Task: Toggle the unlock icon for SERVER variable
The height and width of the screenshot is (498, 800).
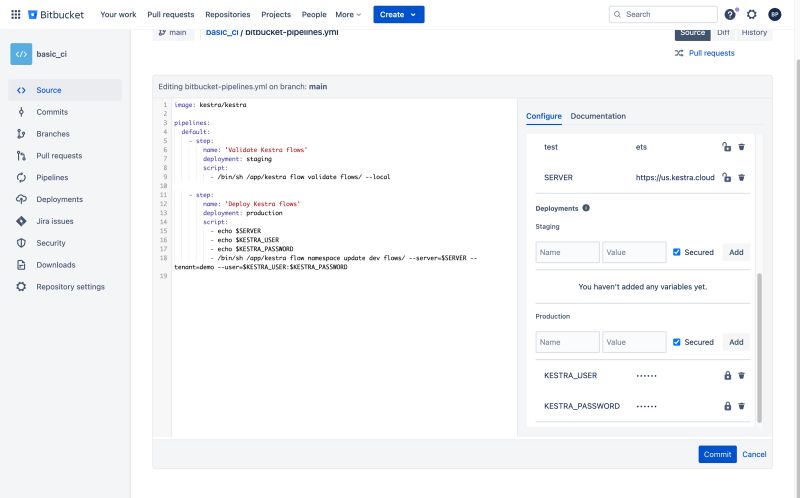Action: [x=727, y=178]
